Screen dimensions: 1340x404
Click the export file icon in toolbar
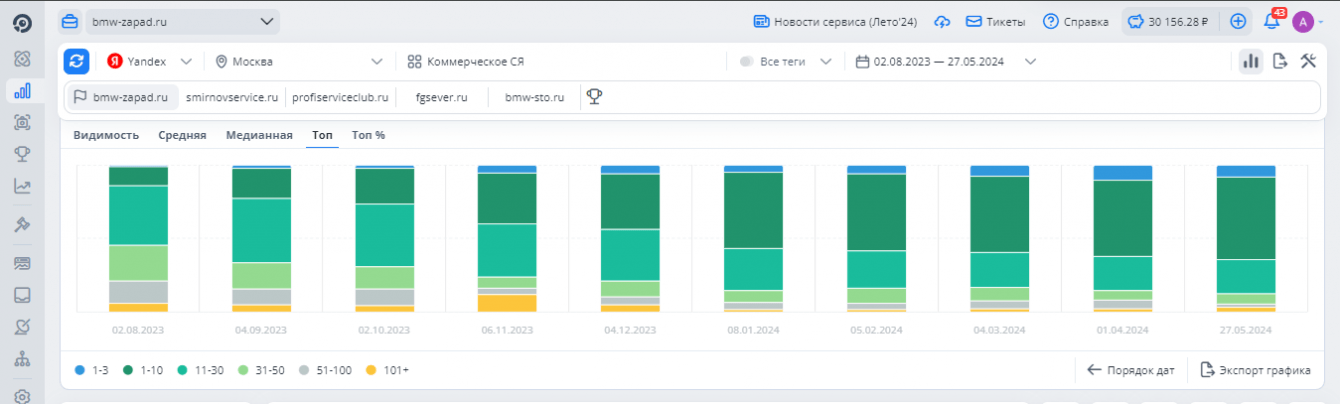coord(1279,61)
